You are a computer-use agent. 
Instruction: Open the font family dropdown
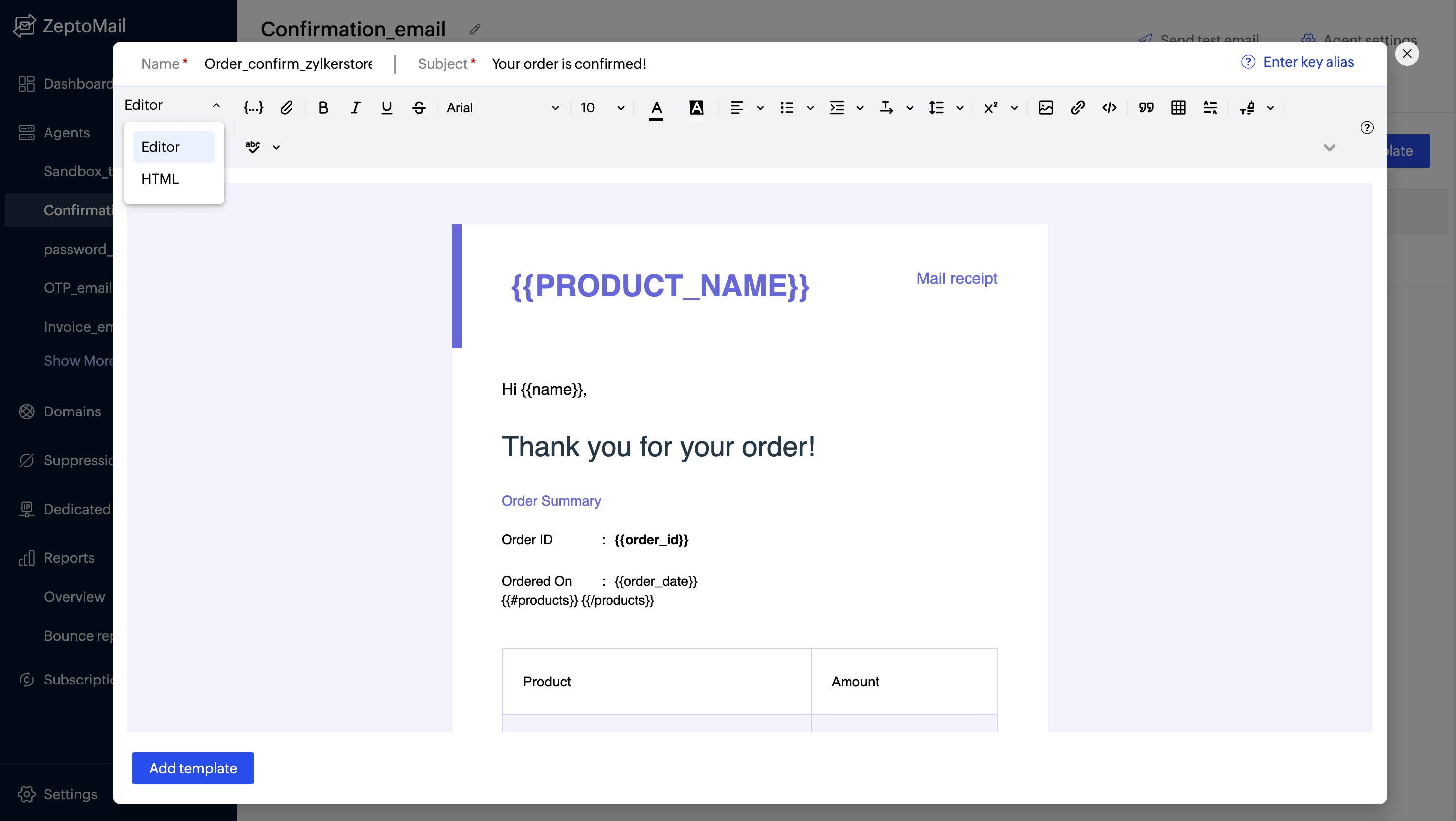coord(503,108)
